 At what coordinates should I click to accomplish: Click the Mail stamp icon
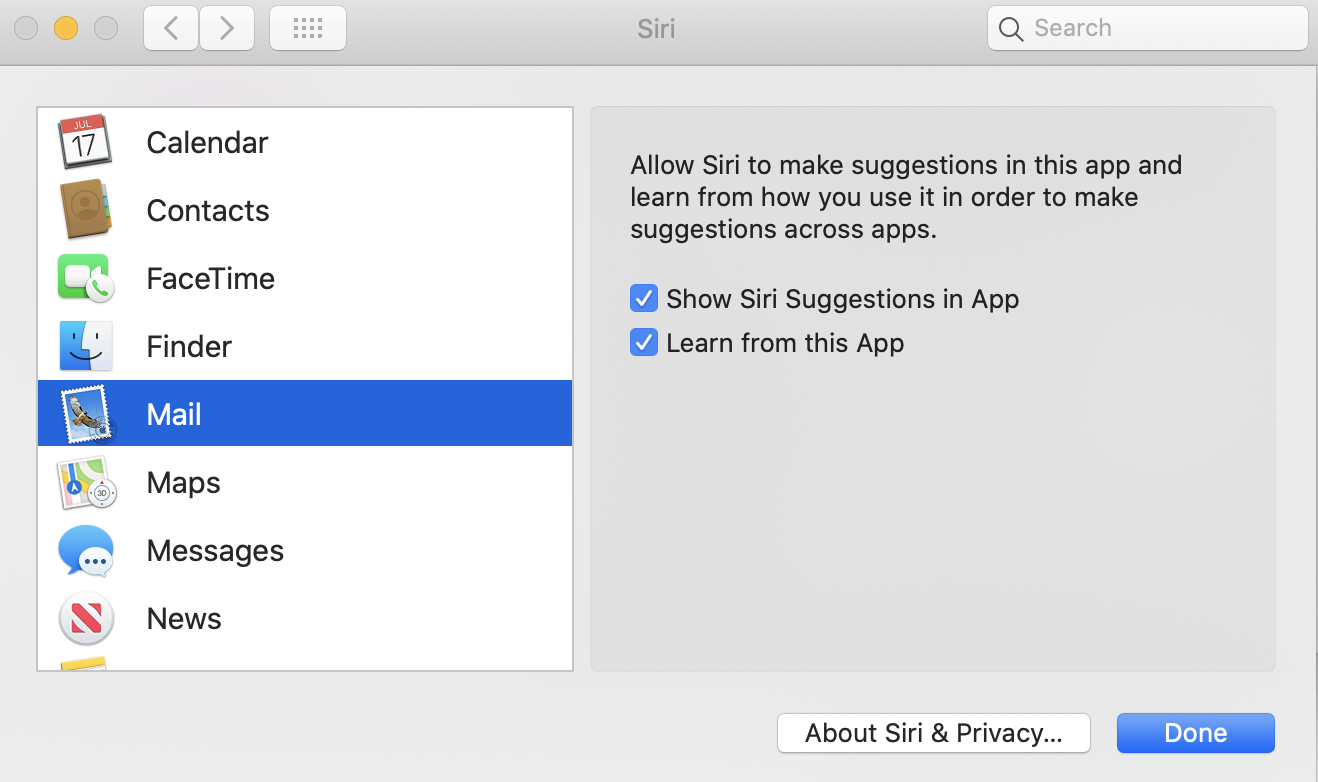coord(85,414)
